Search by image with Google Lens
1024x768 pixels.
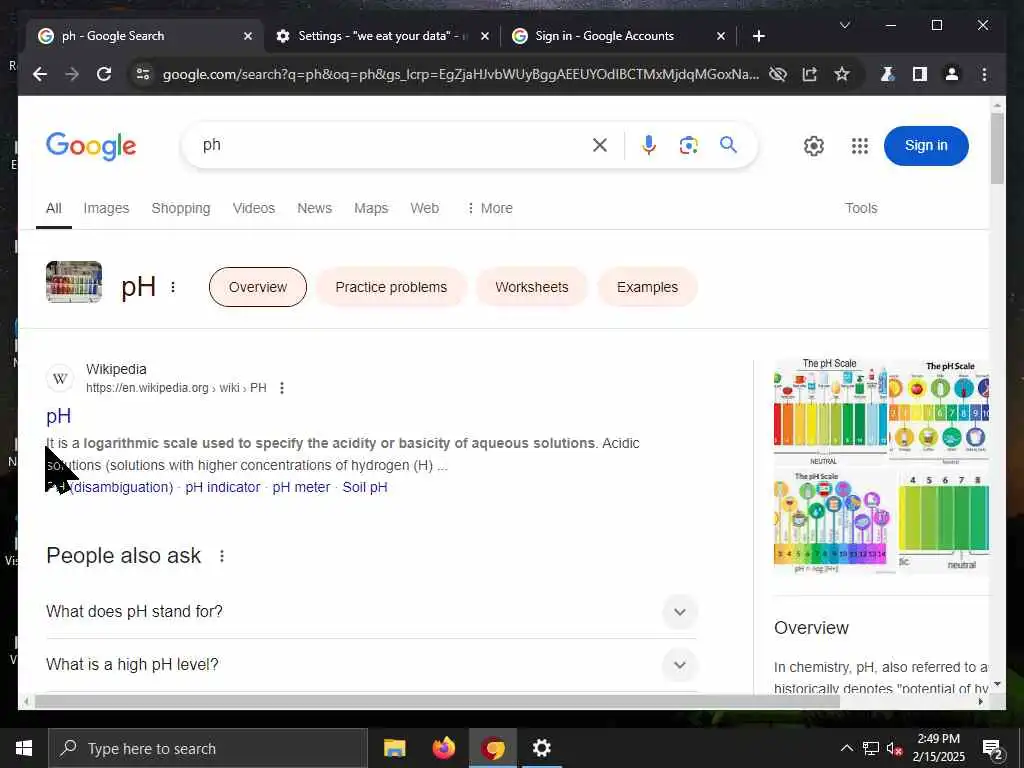[x=688, y=145]
